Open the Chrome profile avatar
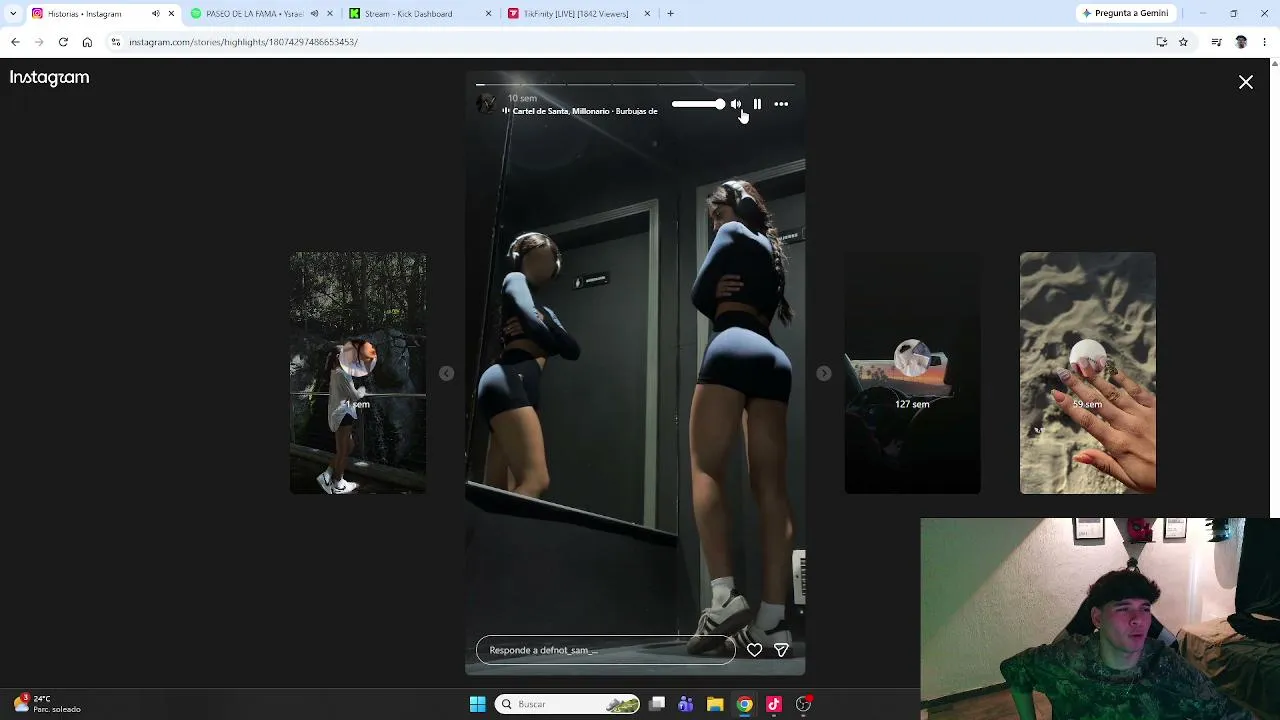 (x=1241, y=42)
